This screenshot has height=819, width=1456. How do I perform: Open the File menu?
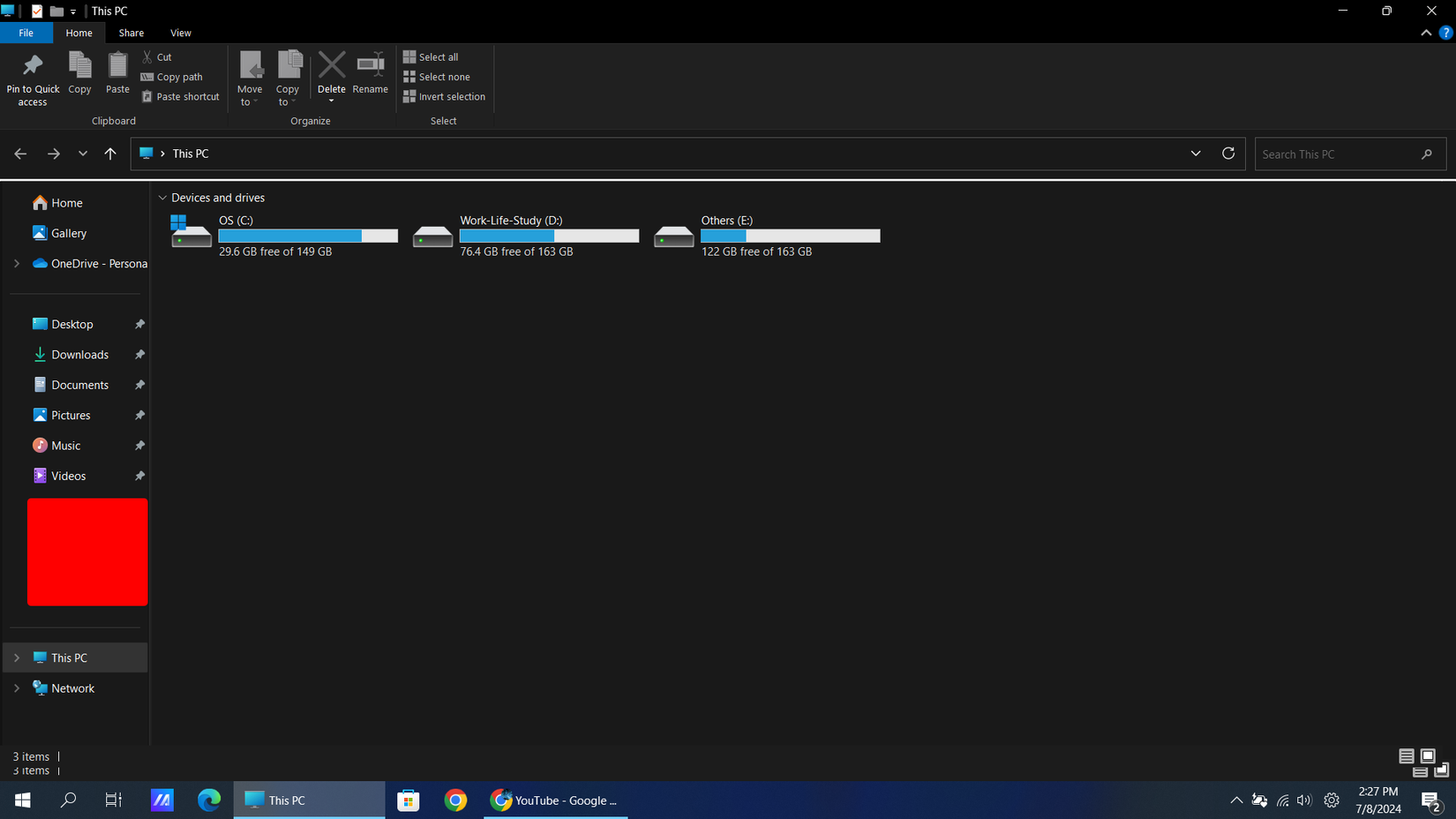click(26, 33)
